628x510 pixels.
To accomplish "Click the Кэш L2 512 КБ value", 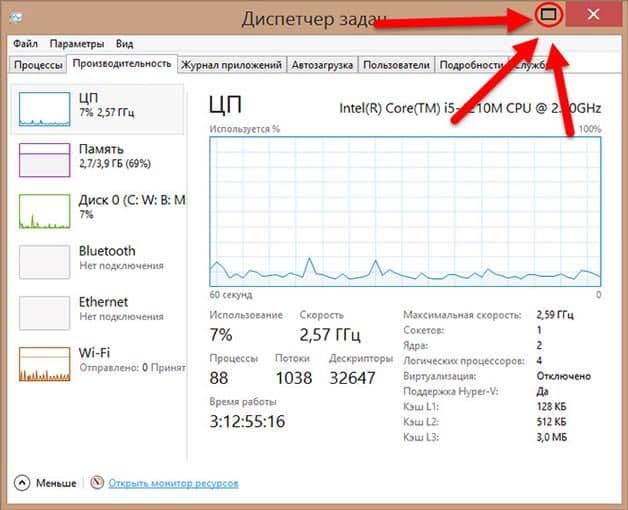I will [552, 422].
